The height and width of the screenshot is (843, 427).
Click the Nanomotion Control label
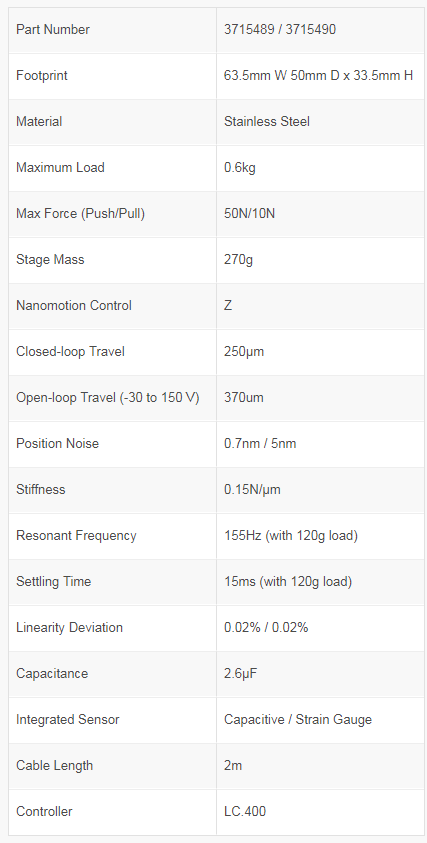pos(74,305)
